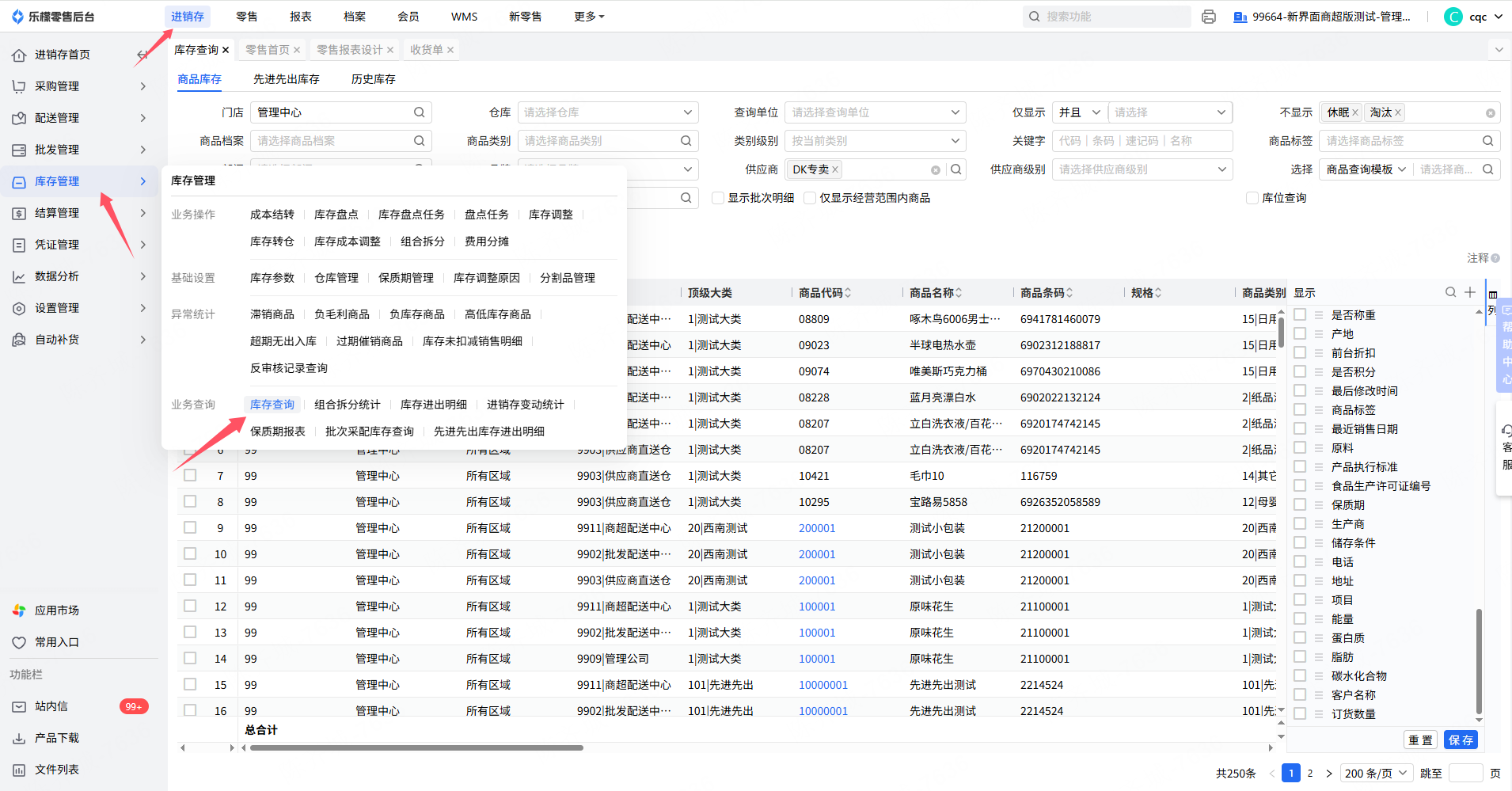The width and height of the screenshot is (1512, 791).
Task: Select 库存盘点 in the 库存管理 menu
Action: [336, 215]
